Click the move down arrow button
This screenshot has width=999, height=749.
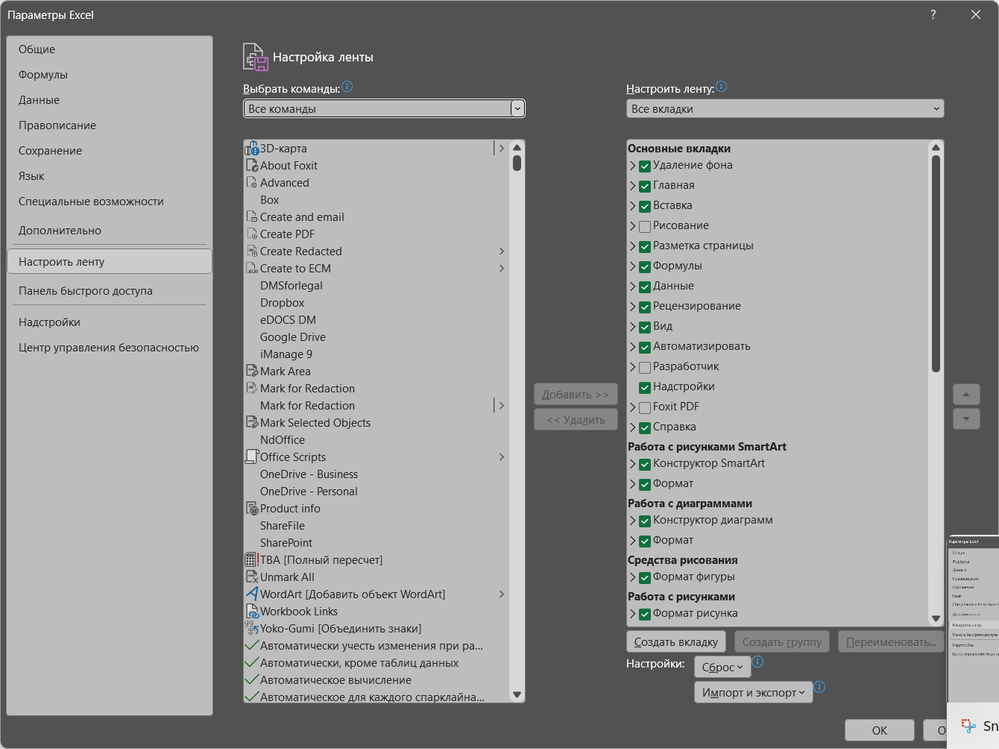967,419
